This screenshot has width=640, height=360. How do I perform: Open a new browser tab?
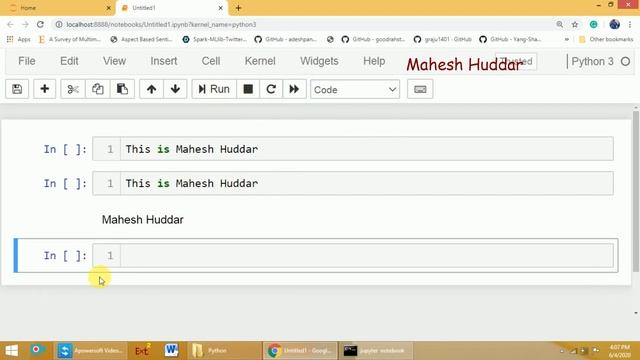point(238,8)
